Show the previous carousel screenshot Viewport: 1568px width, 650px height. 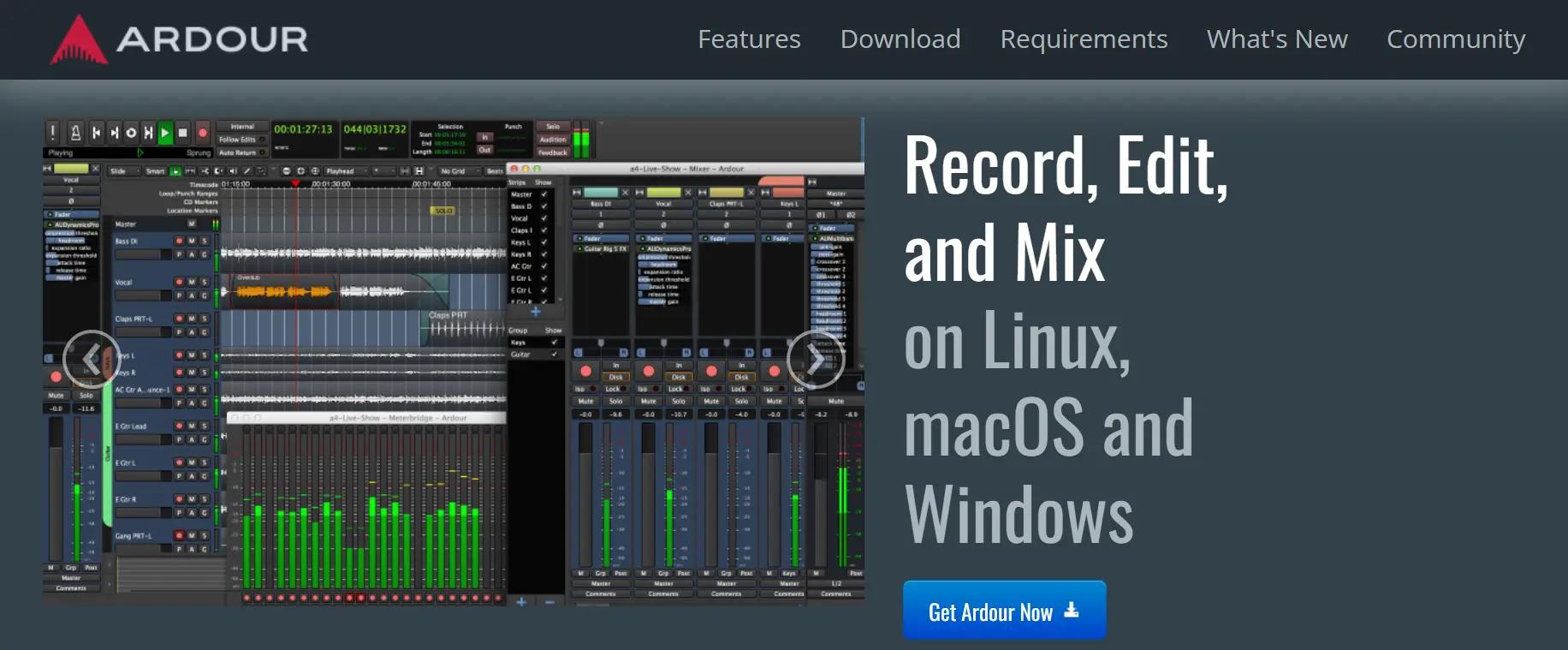tap(92, 359)
